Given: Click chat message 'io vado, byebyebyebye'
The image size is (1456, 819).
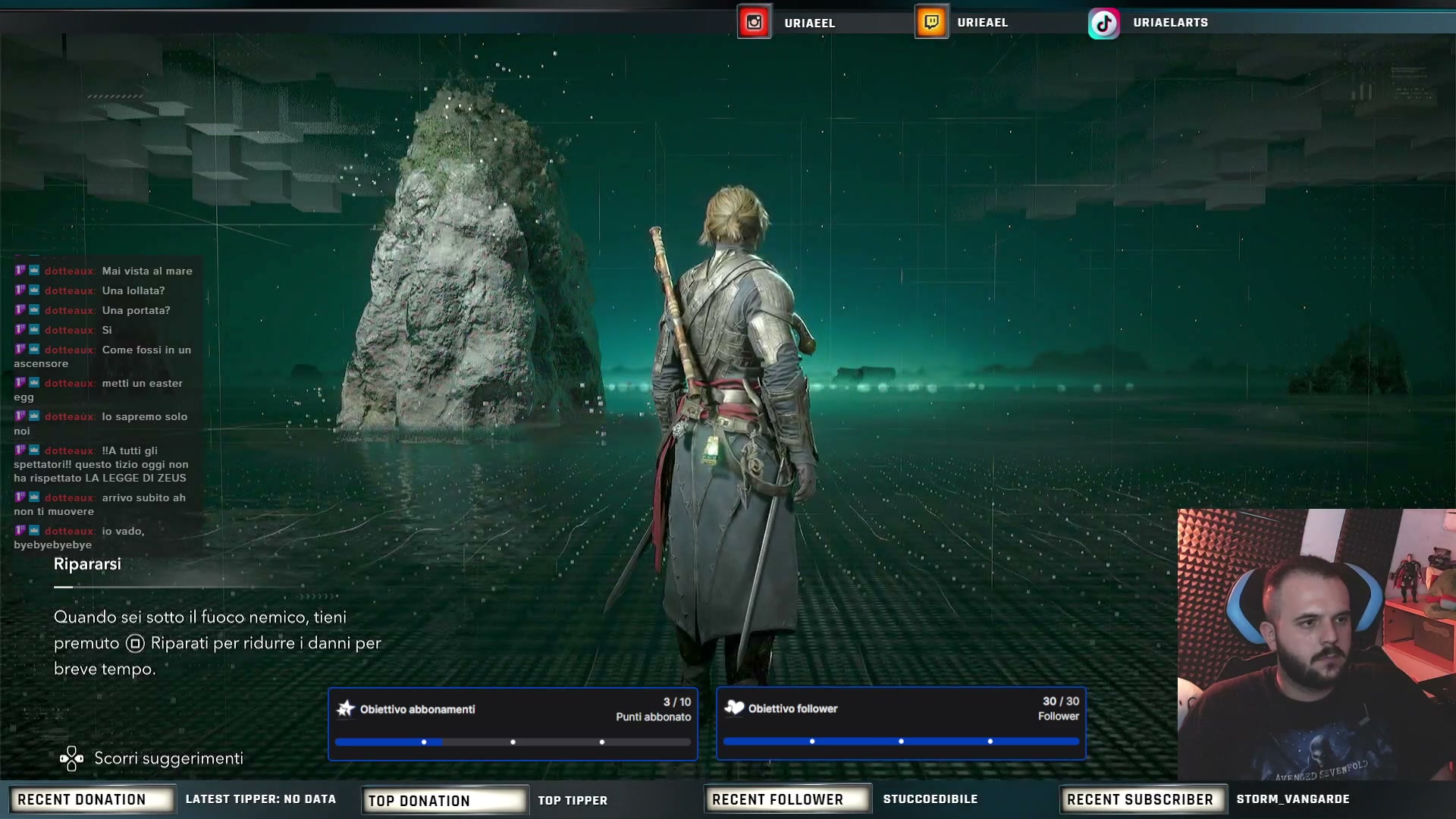Looking at the screenshot, I should pos(80,538).
